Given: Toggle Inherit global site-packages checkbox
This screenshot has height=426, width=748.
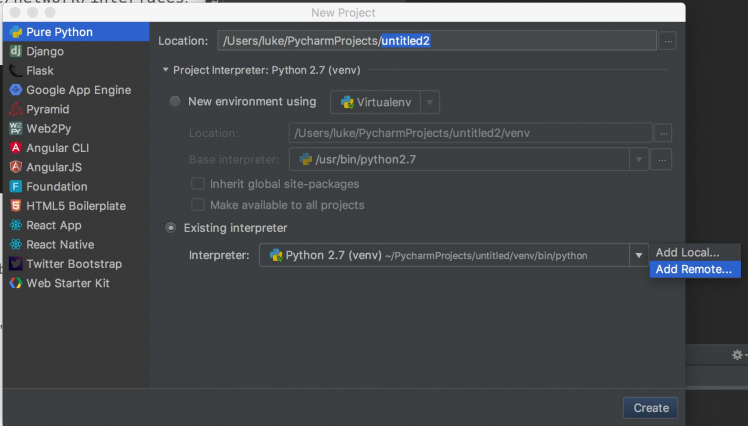Looking at the screenshot, I should point(197,184).
